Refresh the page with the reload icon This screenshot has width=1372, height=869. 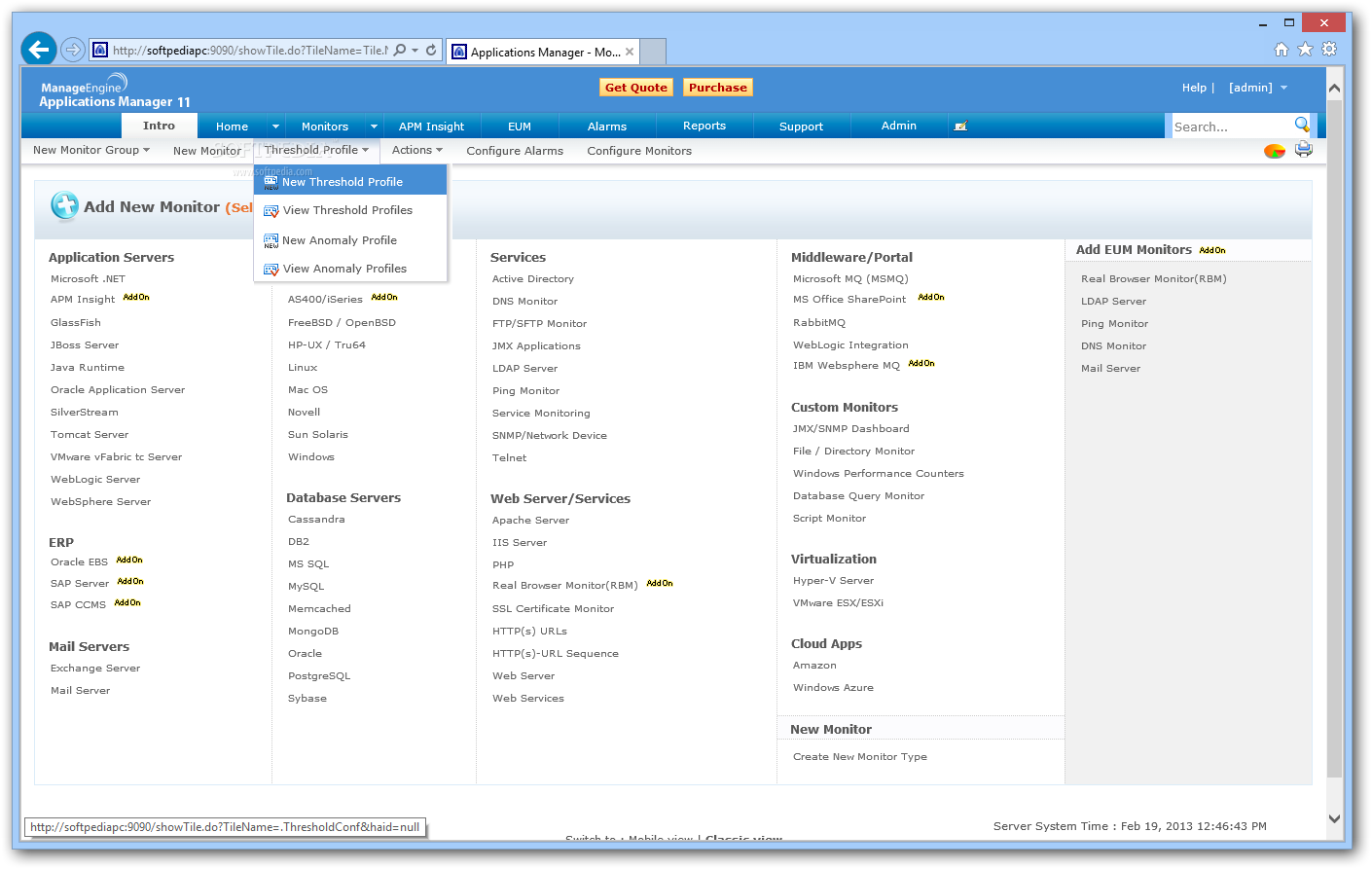[431, 50]
